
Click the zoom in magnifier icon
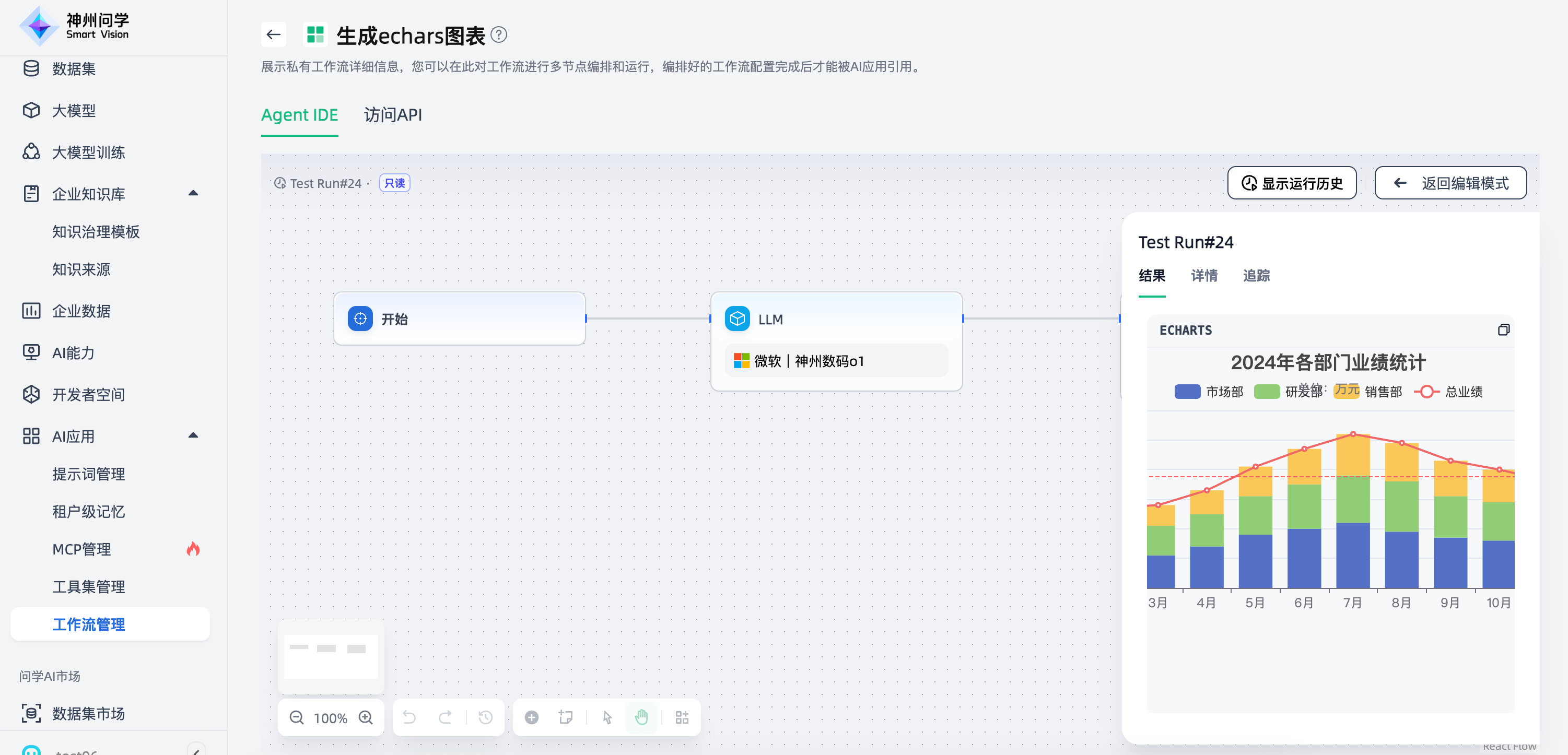365,718
